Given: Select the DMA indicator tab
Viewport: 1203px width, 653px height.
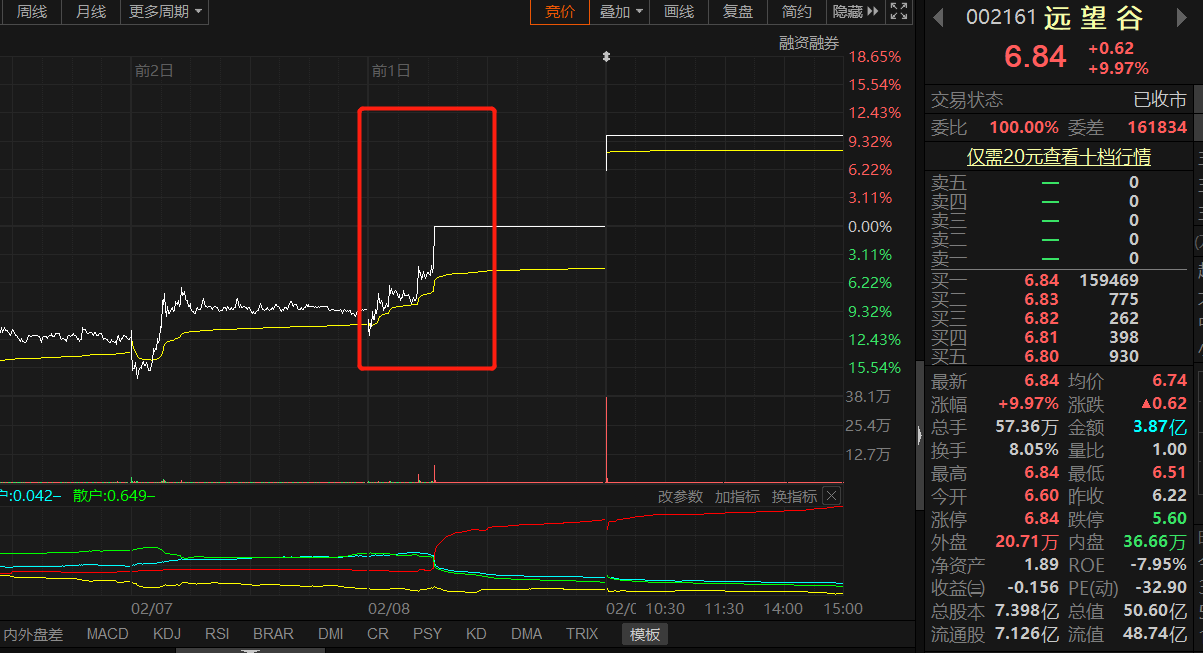Looking at the screenshot, I should (x=526, y=634).
